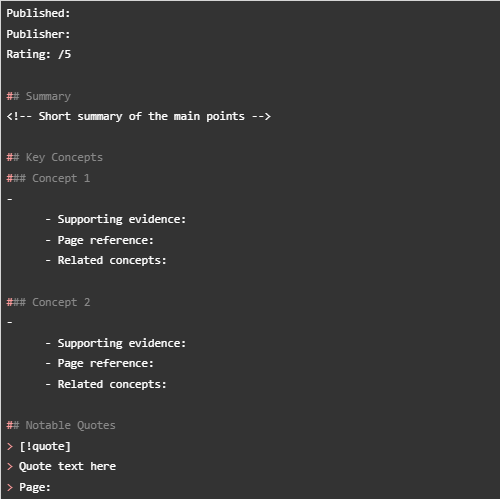This screenshot has height=499, width=500.
Task: Click Supporting evidence under Concept 1
Action: [116, 219]
